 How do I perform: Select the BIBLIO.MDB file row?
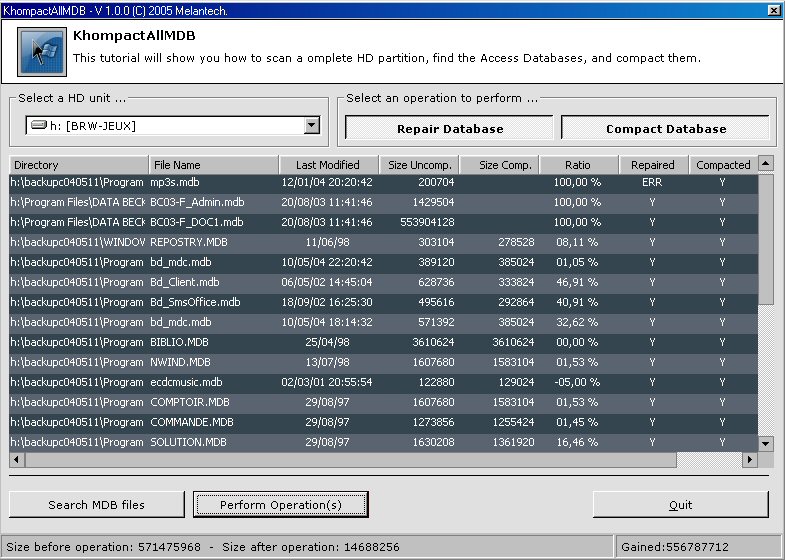(181, 342)
